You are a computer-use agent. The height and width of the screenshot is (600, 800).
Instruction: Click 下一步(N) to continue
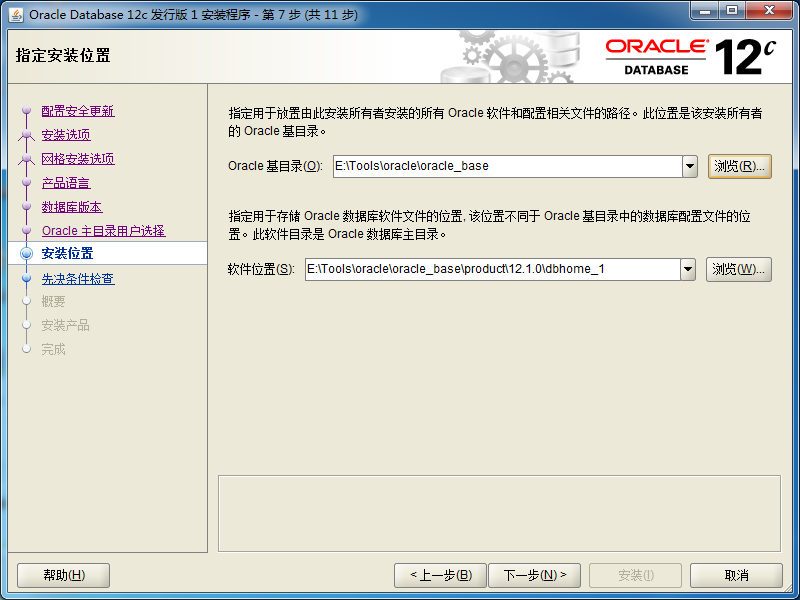(x=534, y=576)
